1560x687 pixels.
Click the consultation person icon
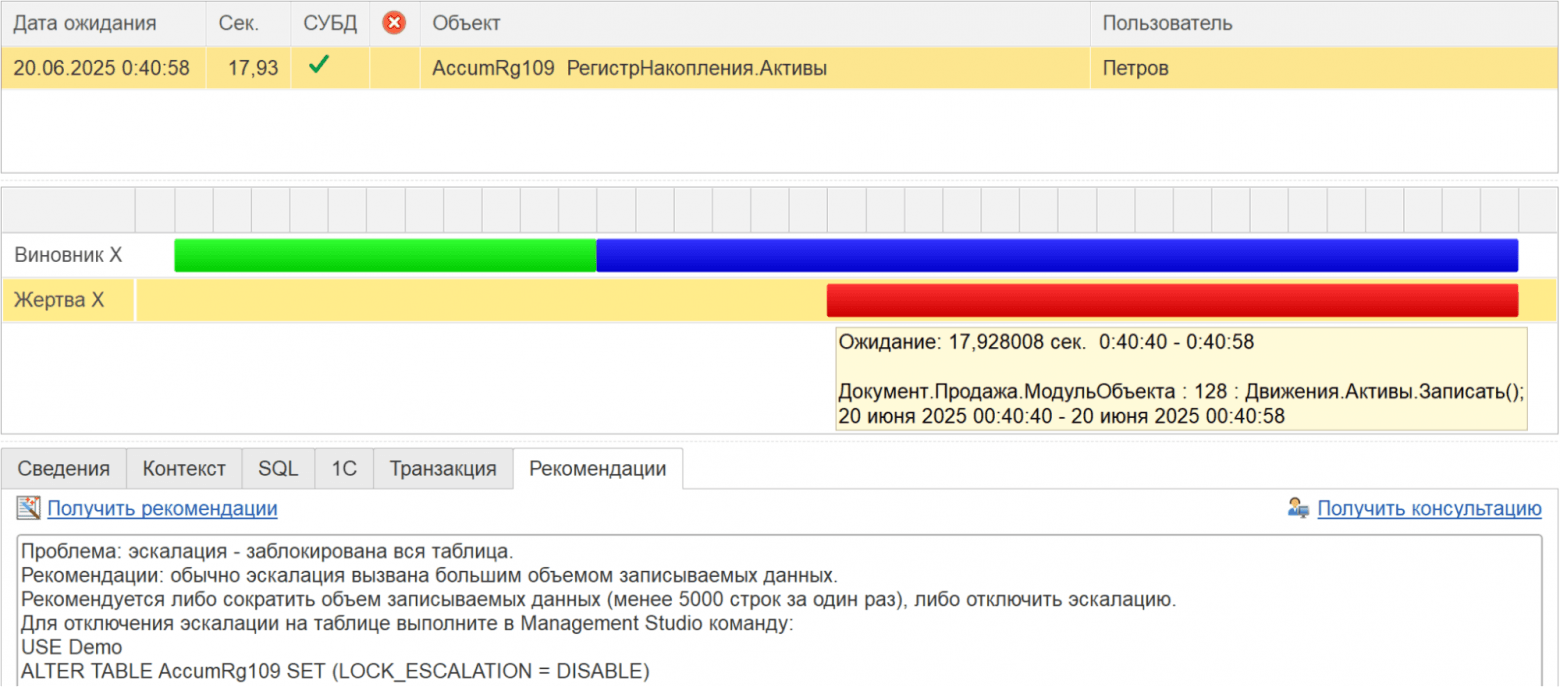pyautogui.click(x=1299, y=508)
